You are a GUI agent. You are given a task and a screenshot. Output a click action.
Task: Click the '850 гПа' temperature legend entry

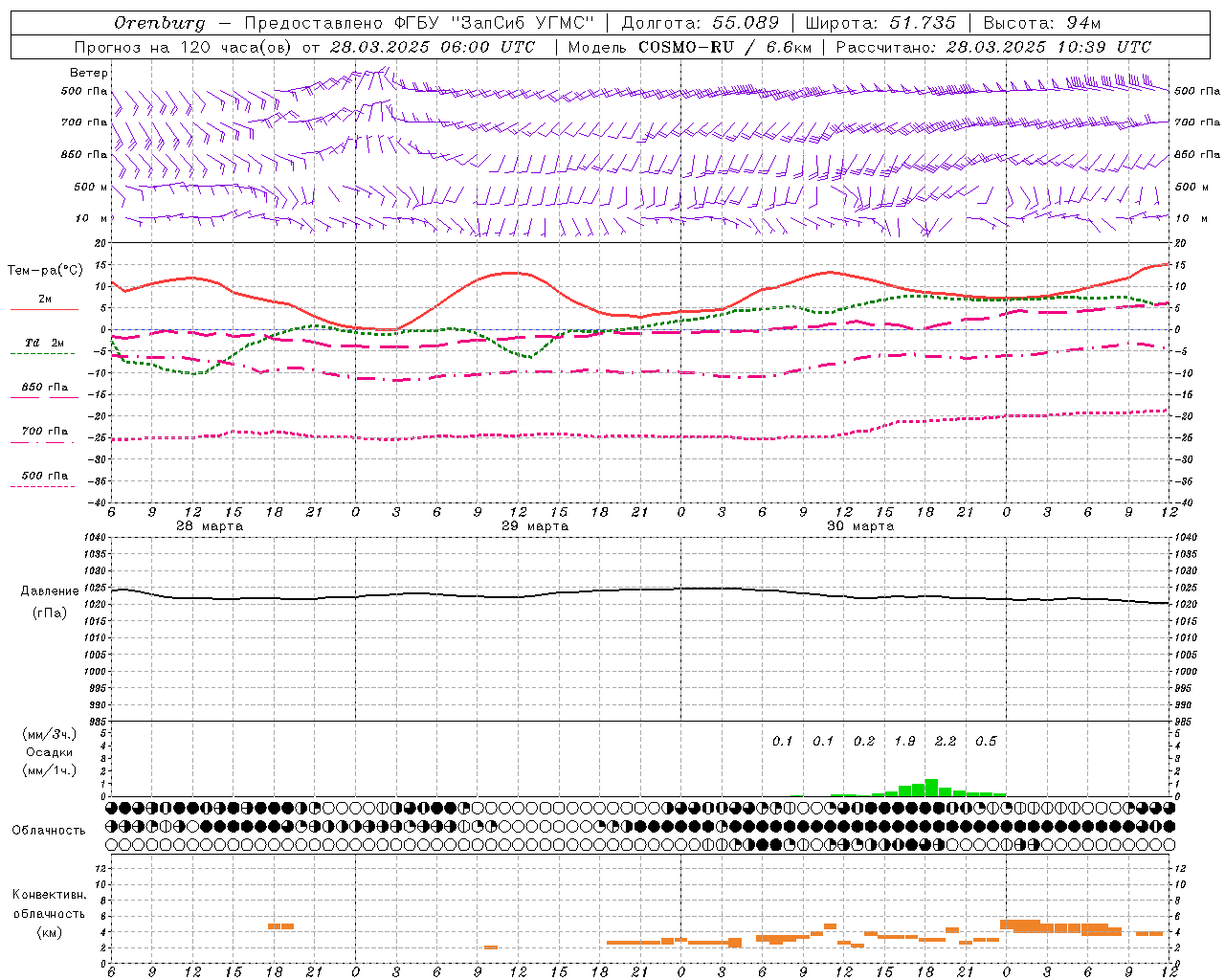click(45, 388)
